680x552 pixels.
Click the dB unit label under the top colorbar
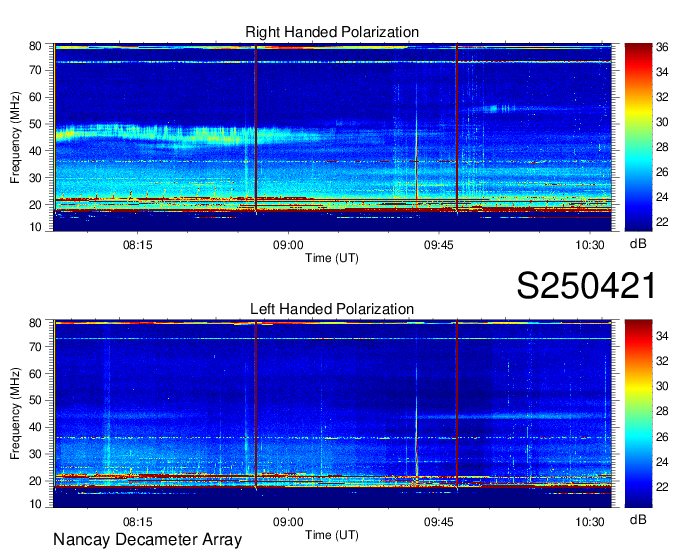point(638,244)
